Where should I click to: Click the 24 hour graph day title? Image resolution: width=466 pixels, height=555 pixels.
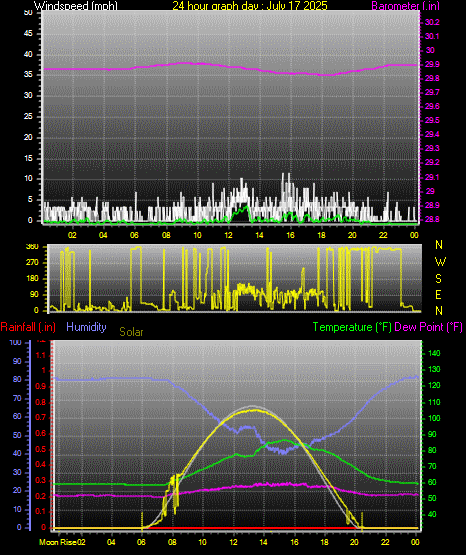click(x=250, y=5)
